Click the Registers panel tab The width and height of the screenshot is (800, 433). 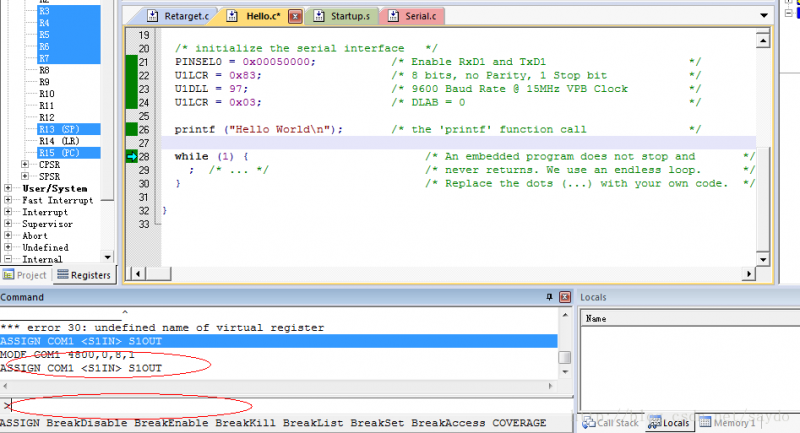[x=84, y=275]
